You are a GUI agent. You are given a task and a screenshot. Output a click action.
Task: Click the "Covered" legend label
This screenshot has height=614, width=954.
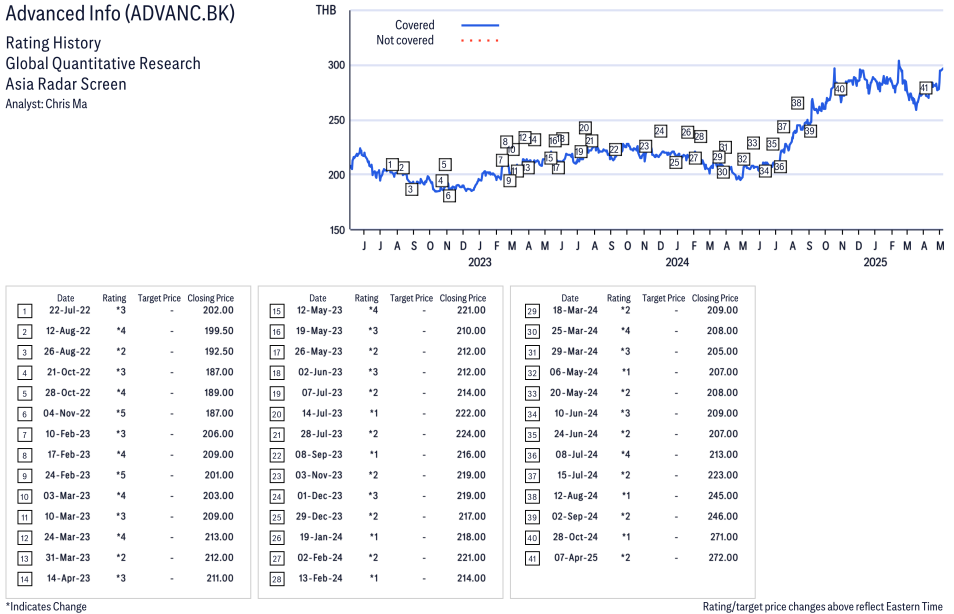pos(415,25)
